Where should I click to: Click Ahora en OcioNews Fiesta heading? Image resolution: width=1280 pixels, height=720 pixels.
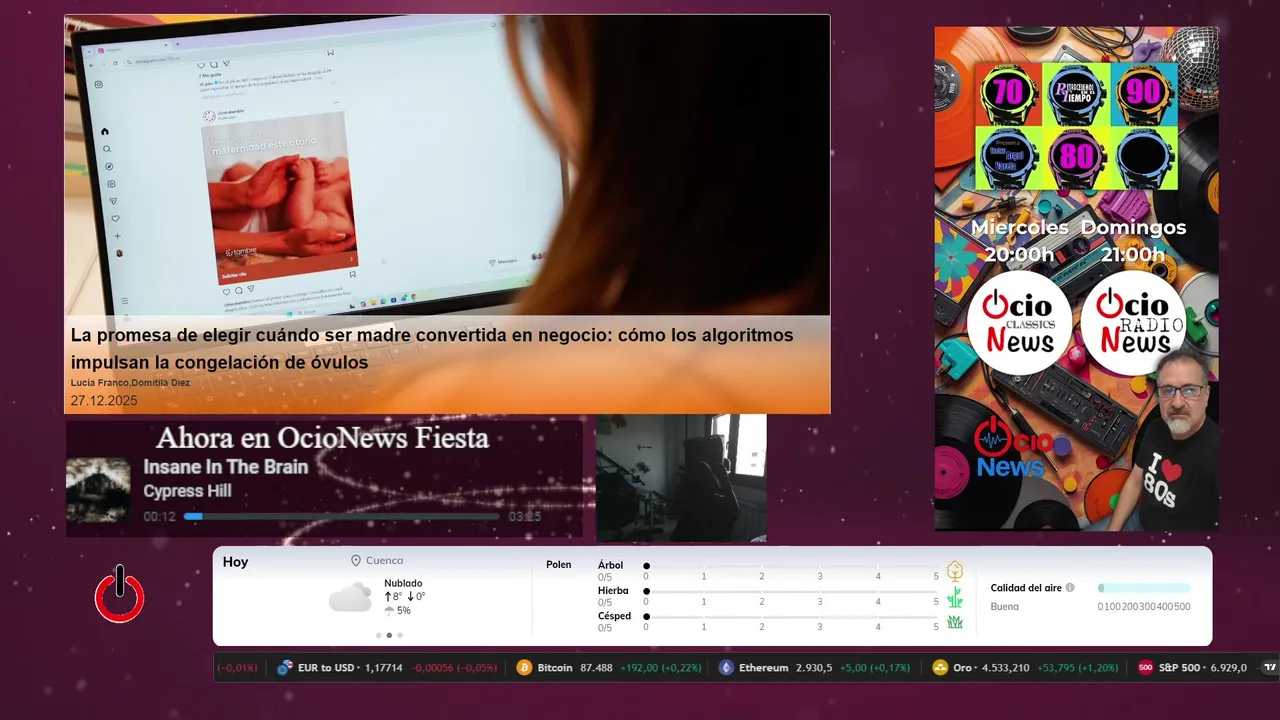(323, 438)
